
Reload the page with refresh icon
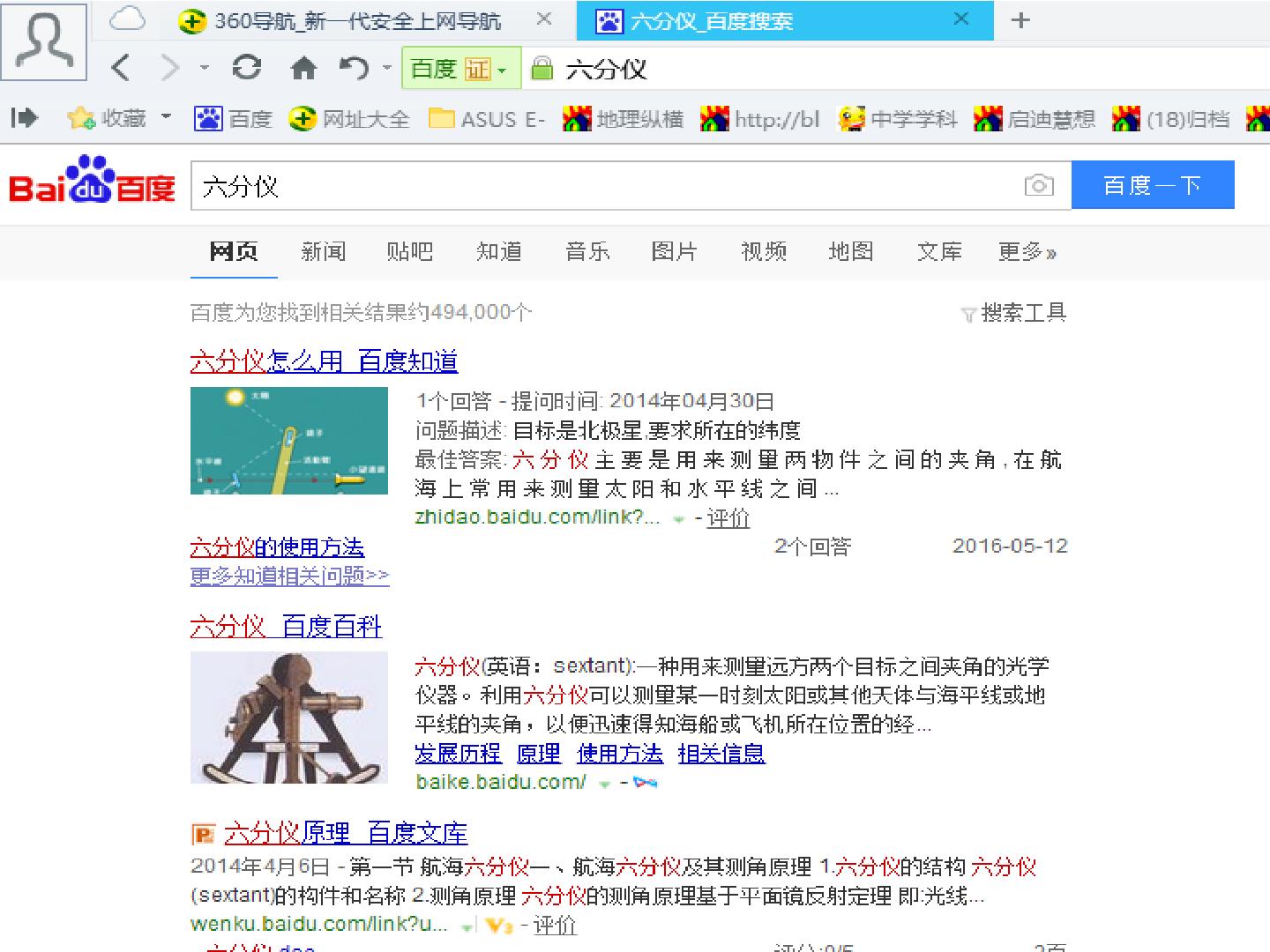pyautogui.click(x=246, y=68)
